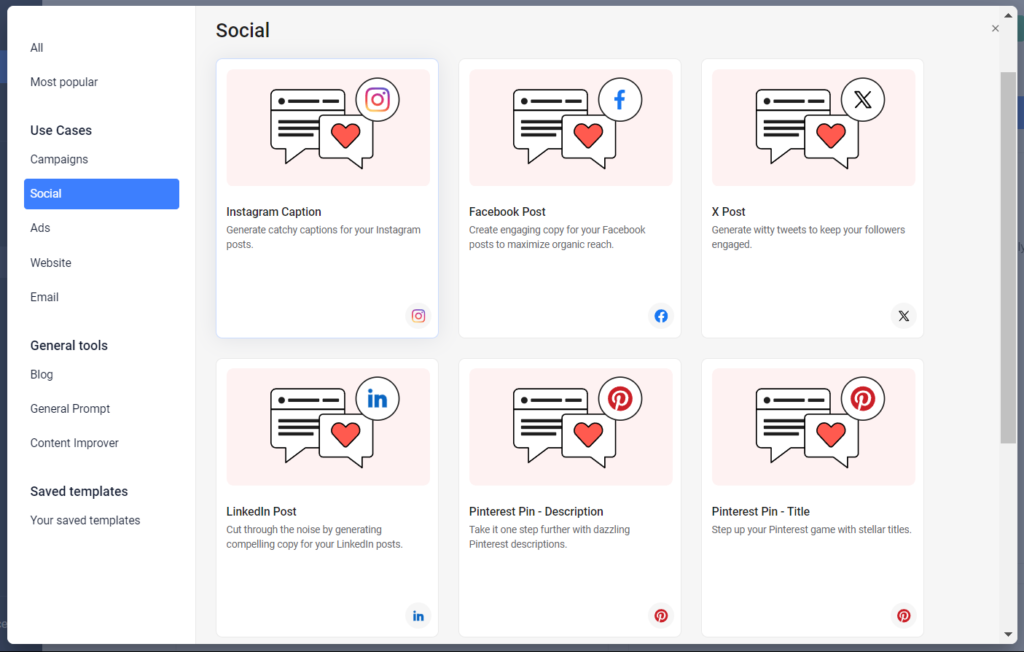The image size is (1024, 652).
Task: Show All templates in sidebar
Action: click(x=37, y=48)
